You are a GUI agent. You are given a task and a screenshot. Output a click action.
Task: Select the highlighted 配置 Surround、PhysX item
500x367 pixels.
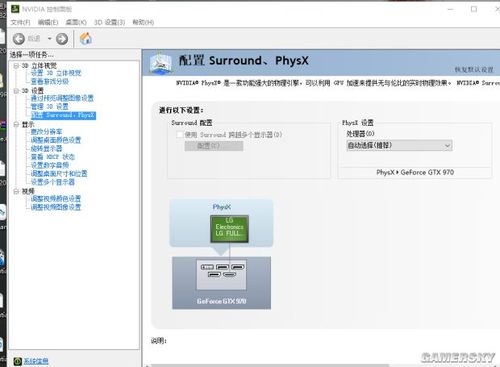[x=63, y=115]
